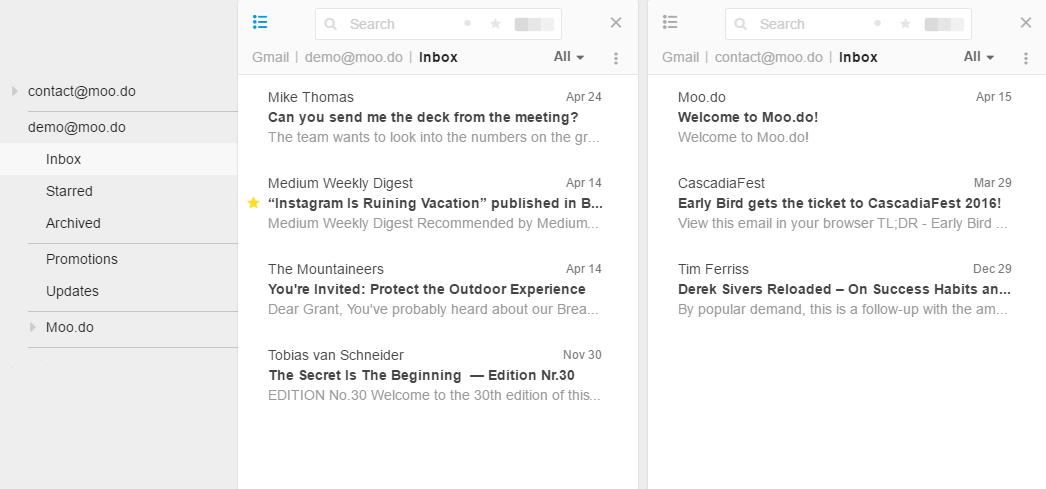Toggle the blue outline list icon in demo pane

coord(260,23)
